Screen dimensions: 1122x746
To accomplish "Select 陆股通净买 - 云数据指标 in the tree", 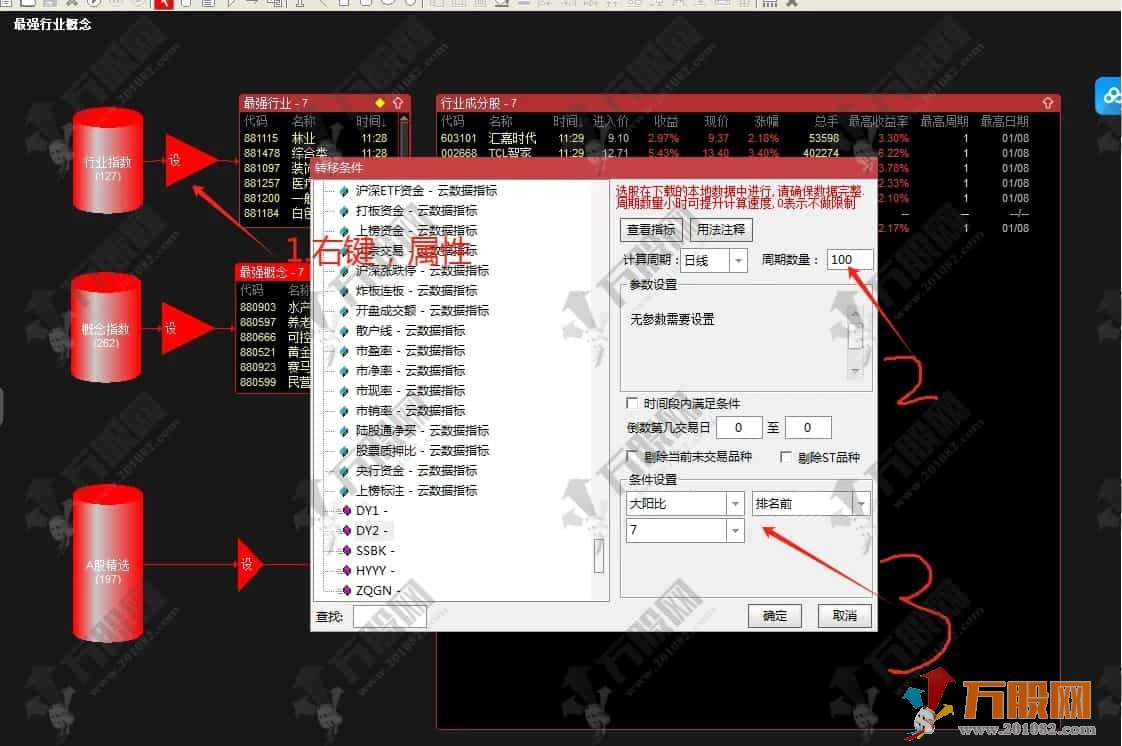I will 422,431.
